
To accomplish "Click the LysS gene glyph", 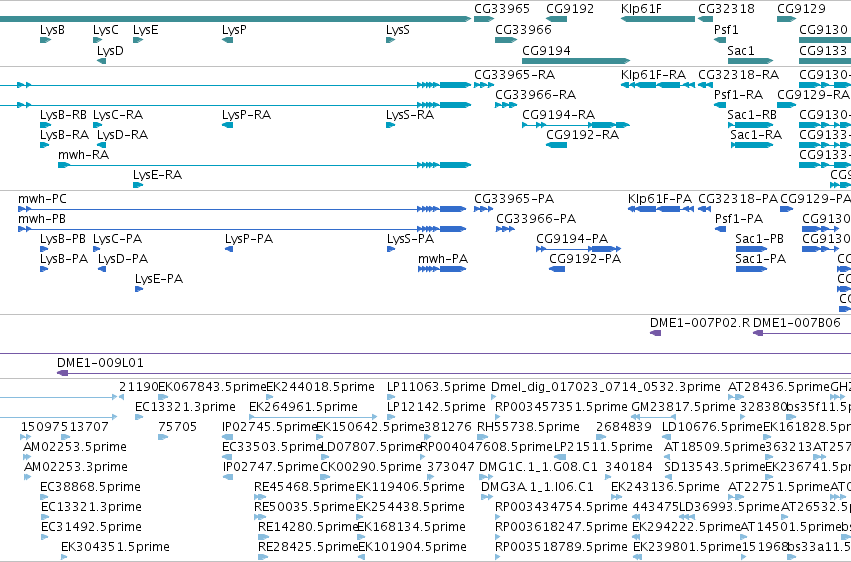I will pos(390,40).
